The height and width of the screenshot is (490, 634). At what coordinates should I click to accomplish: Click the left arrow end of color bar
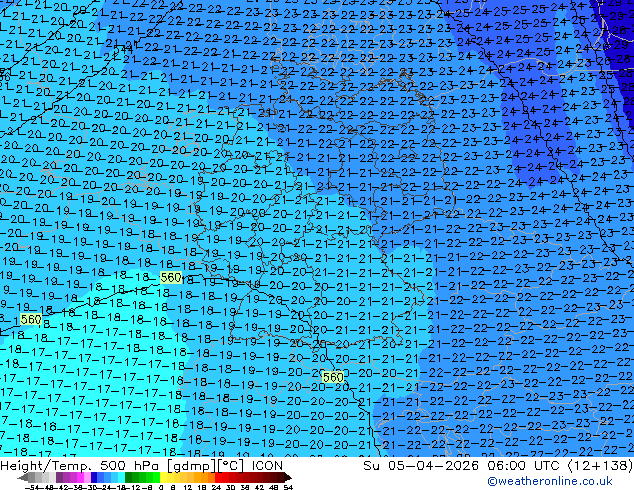(23, 477)
